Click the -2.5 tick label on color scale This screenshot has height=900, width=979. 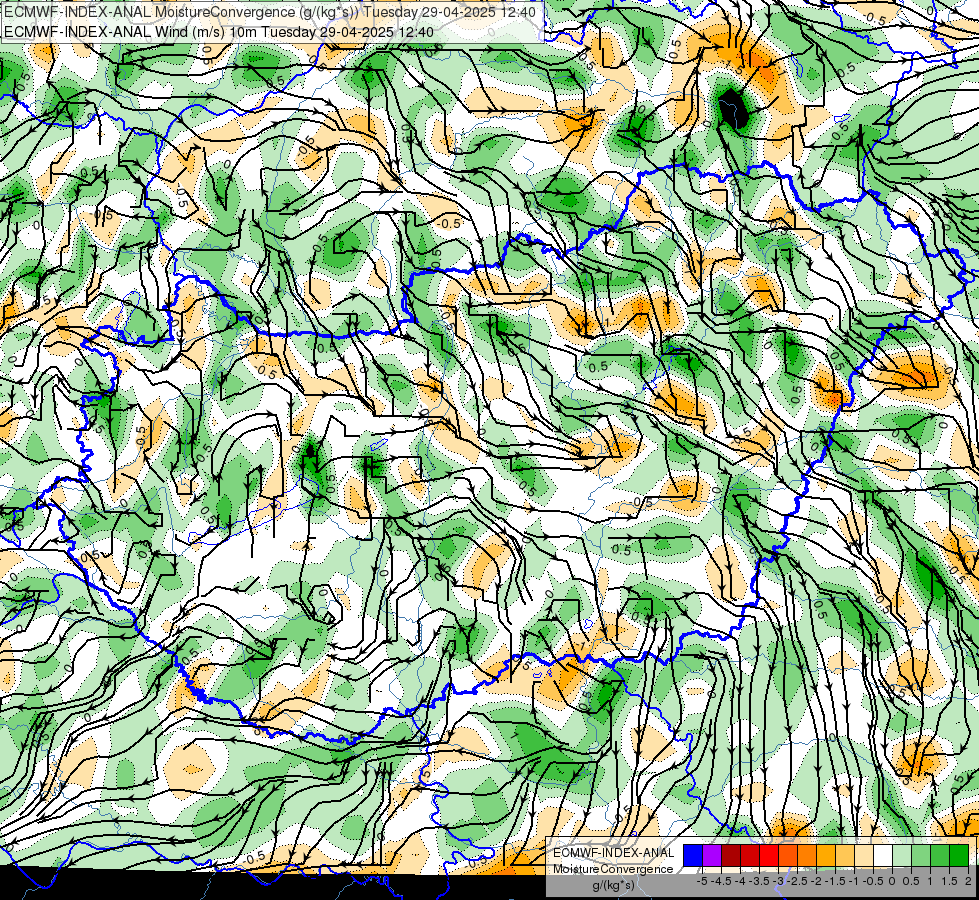click(x=797, y=881)
